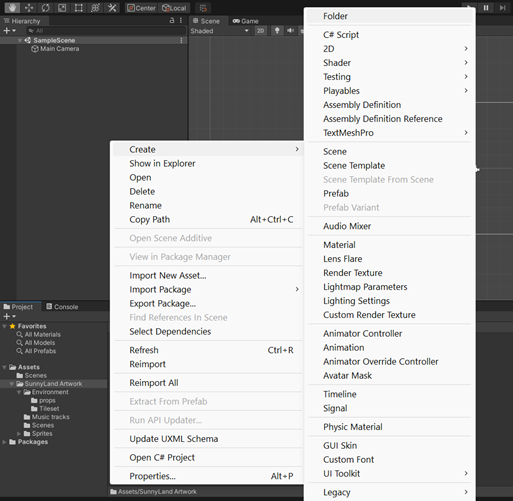Switch to the Console tab

(x=62, y=307)
